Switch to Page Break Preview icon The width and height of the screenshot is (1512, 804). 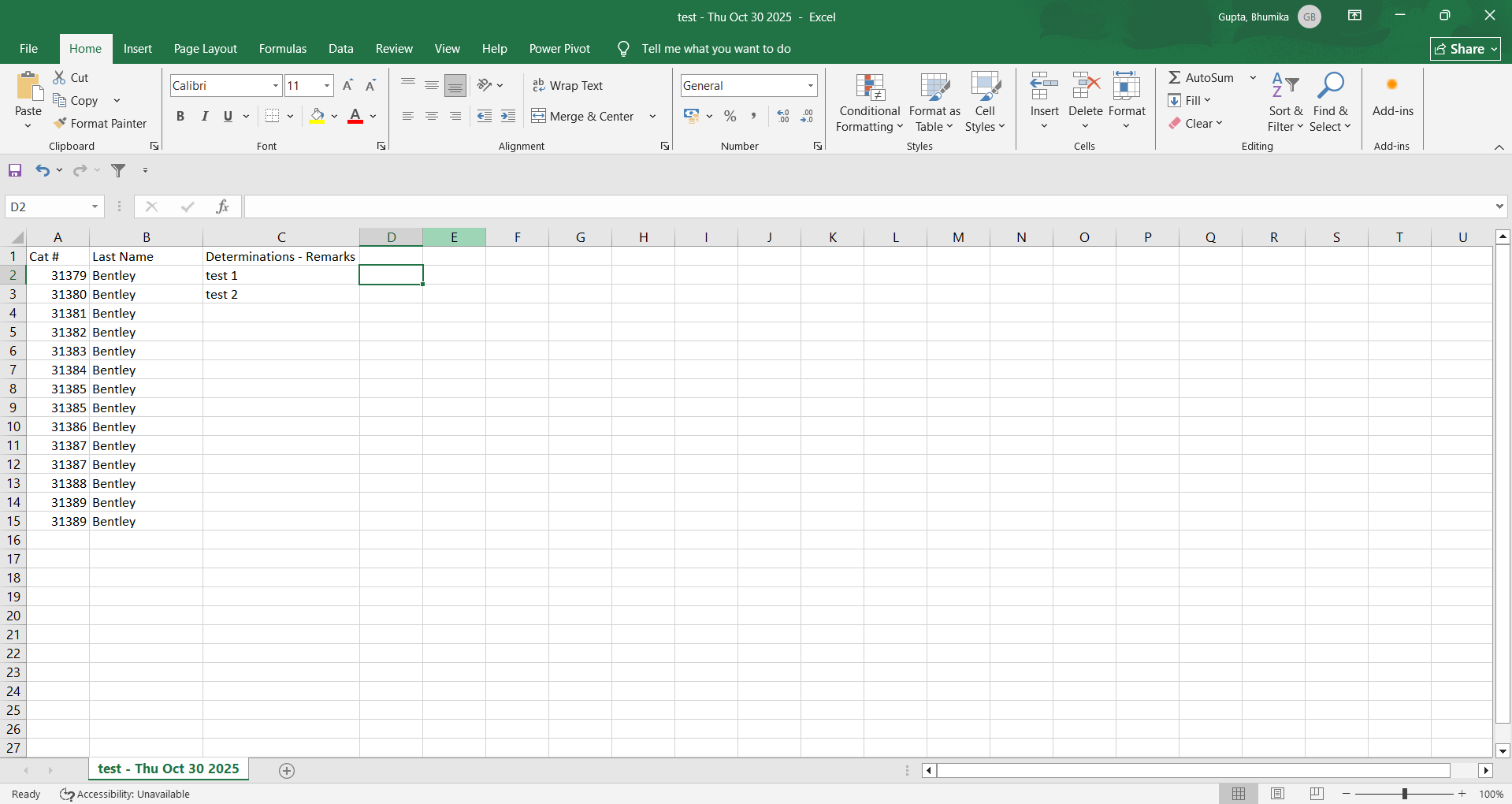pyautogui.click(x=1317, y=794)
